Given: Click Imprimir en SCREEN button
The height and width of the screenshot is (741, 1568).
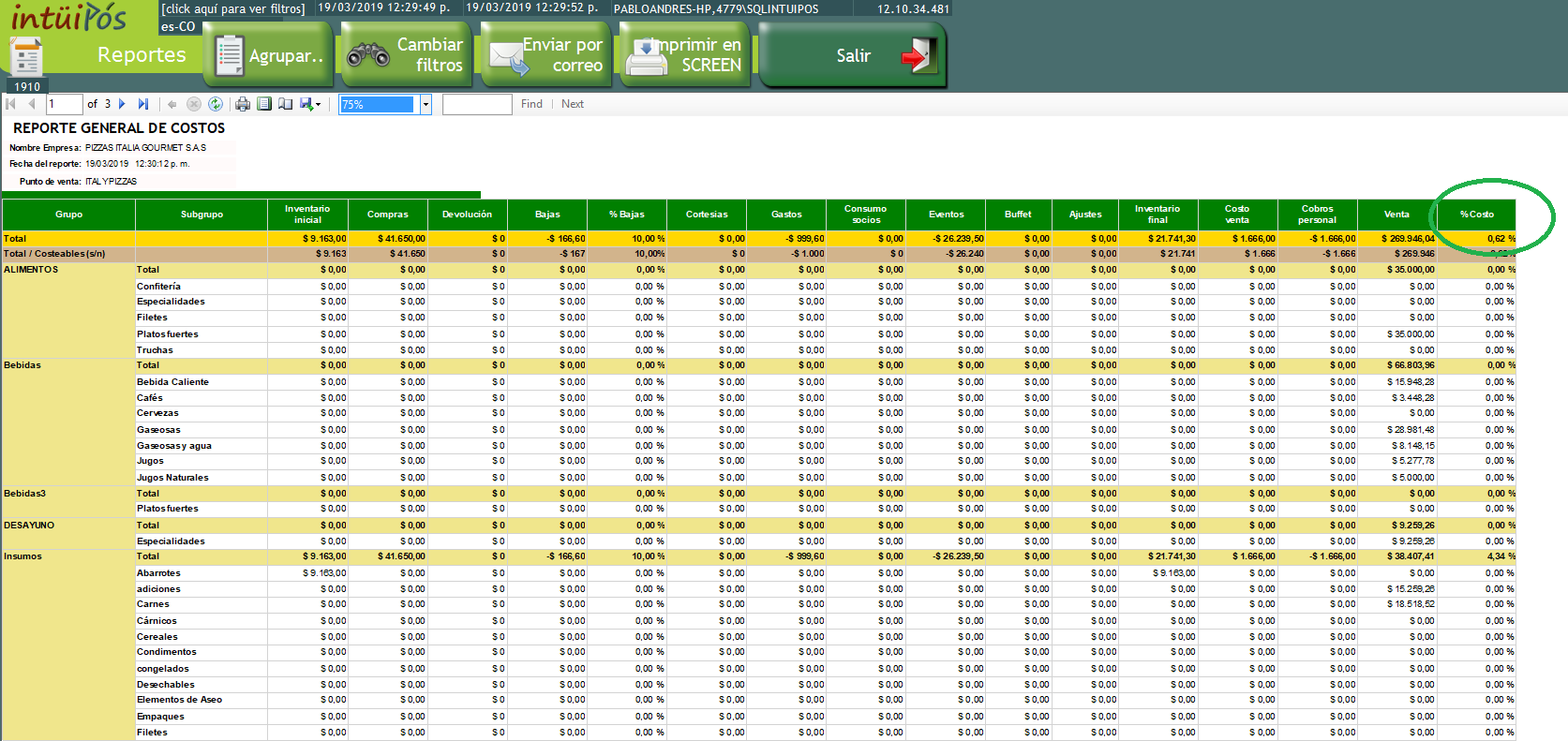Looking at the screenshot, I should click(684, 55).
